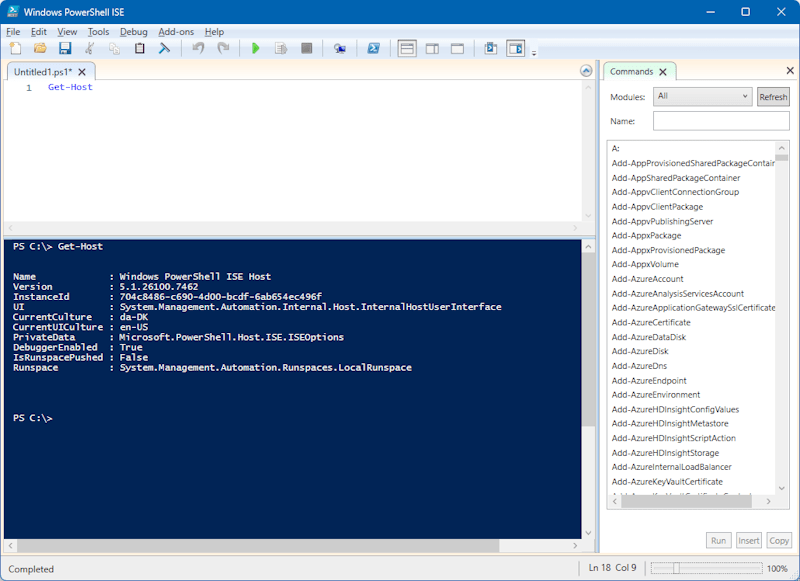Open the Modules dropdown in Commands pane
This screenshot has height=581, width=800.
click(703, 96)
